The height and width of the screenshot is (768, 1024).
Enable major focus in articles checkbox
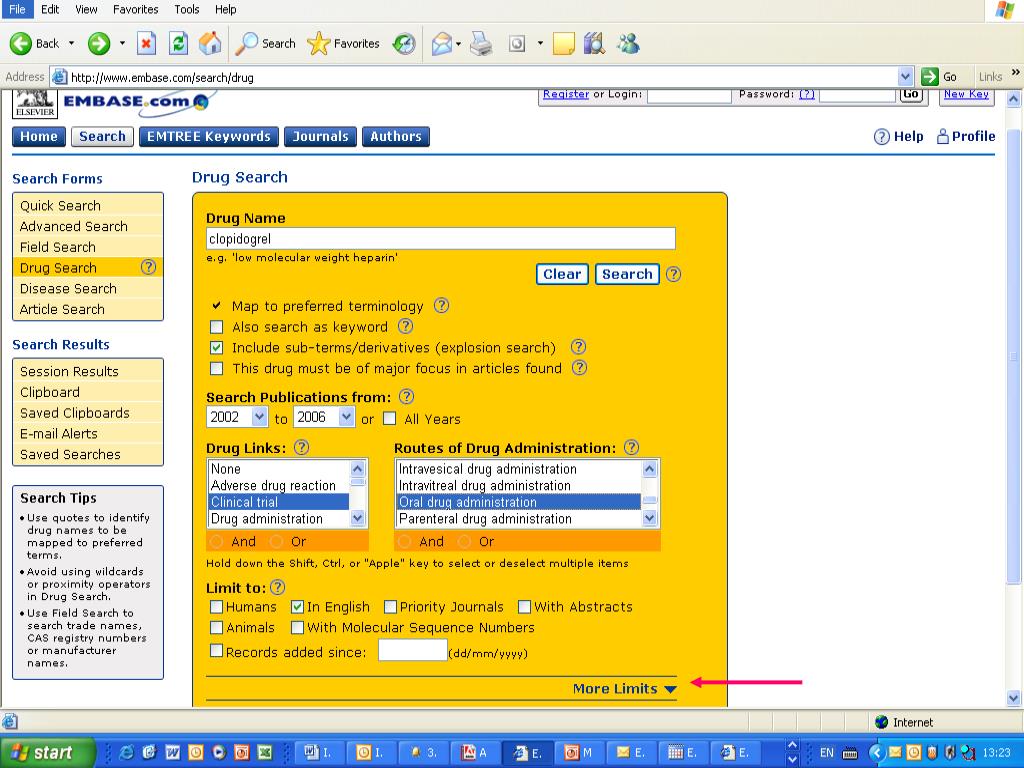[x=216, y=368]
